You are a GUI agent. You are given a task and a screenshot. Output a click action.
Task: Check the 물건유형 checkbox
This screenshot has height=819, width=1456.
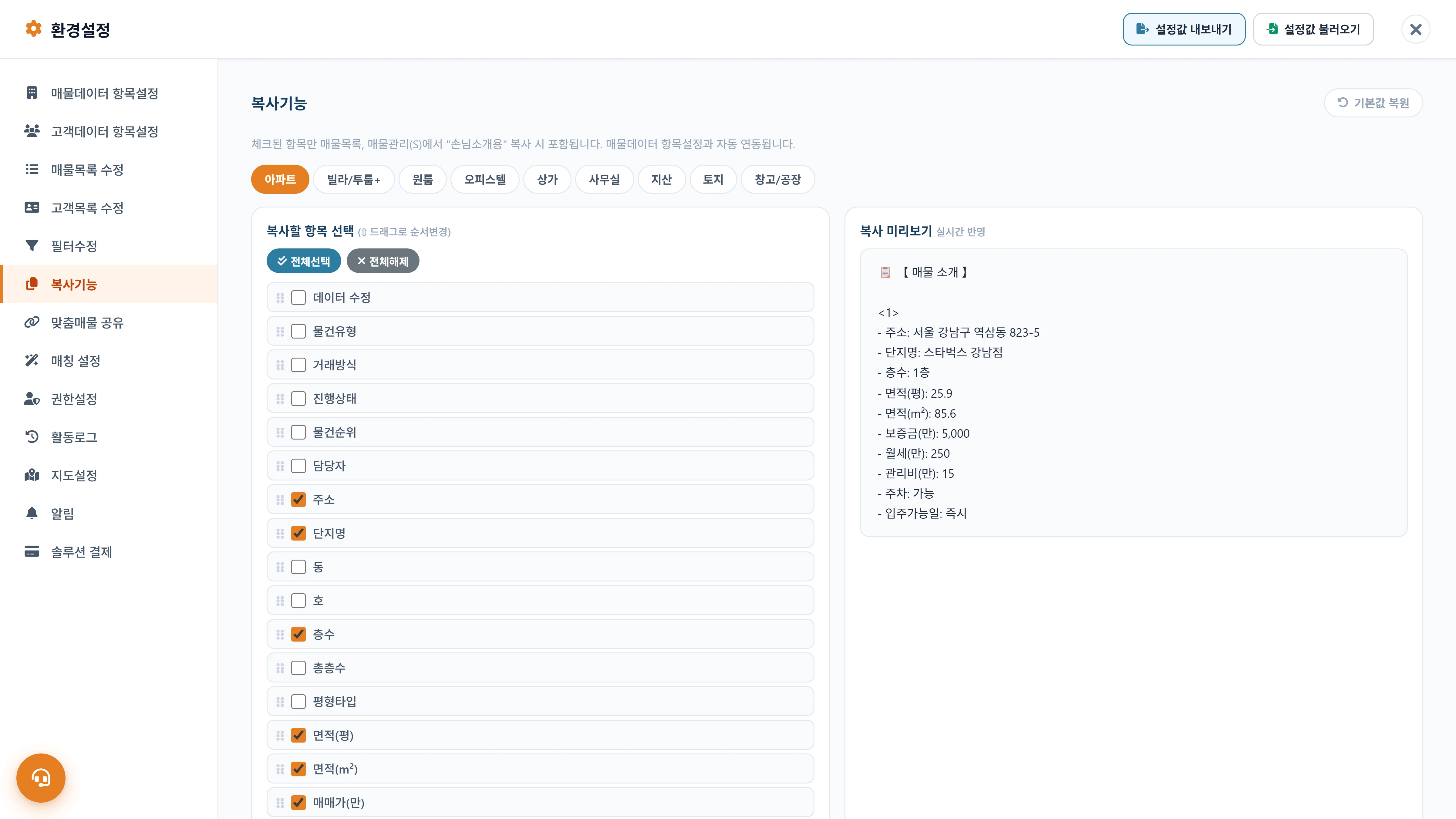[298, 331]
